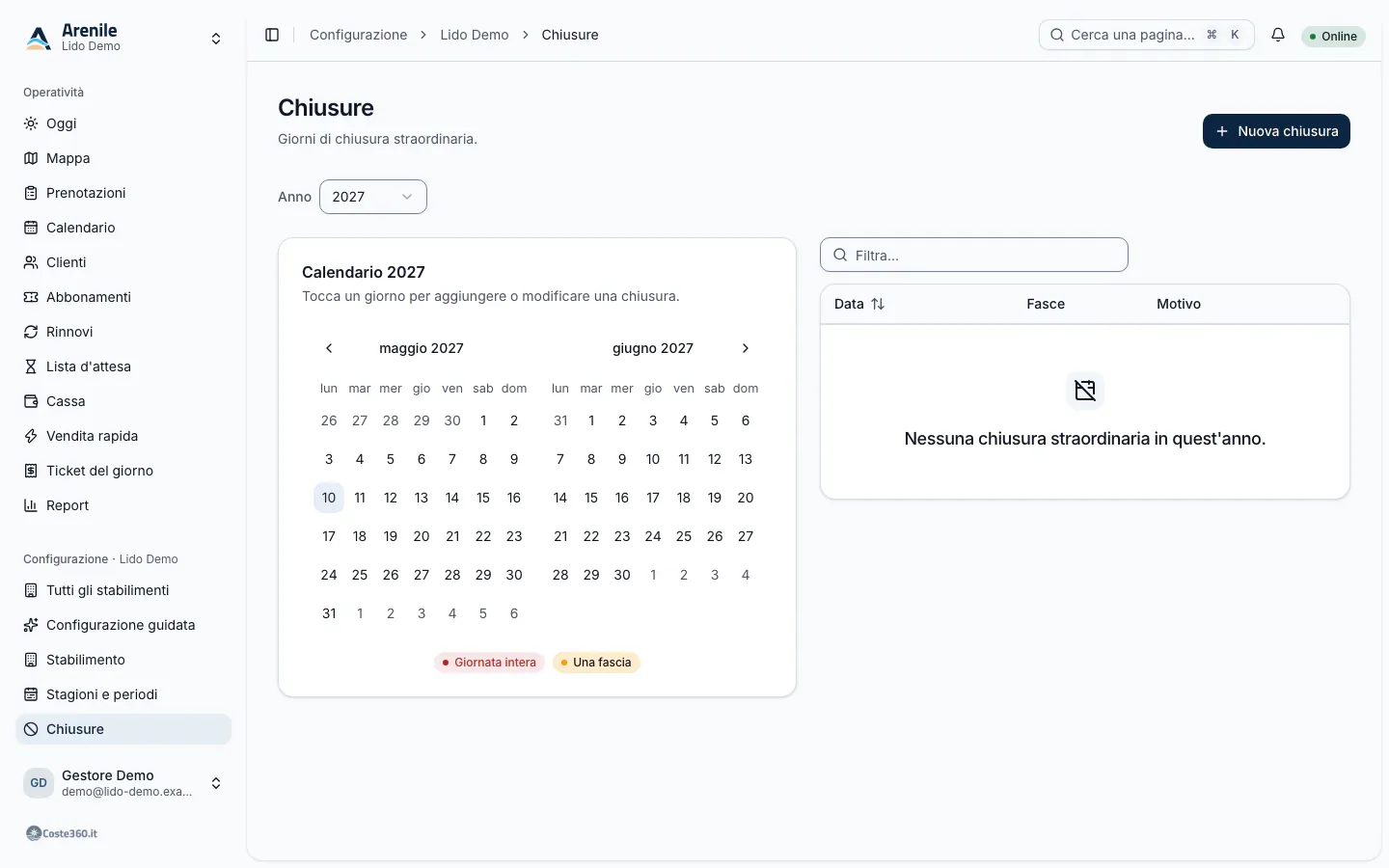Open the notifications bell
1389x868 pixels.
coord(1278,35)
